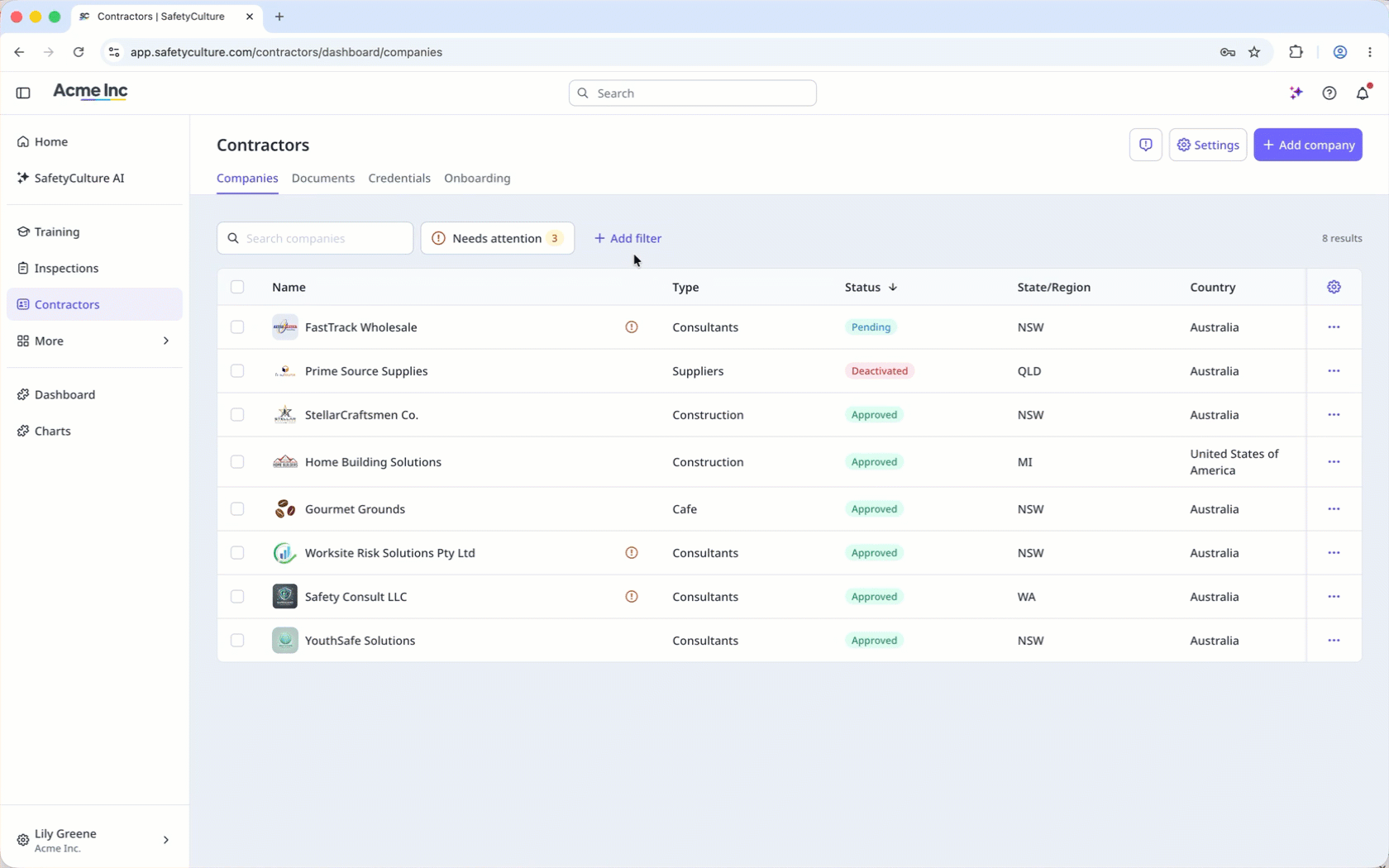Check the FastTrack Wholesale row checkbox
Image resolution: width=1389 pixels, height=868 pixels.
[x=237, y=327]
